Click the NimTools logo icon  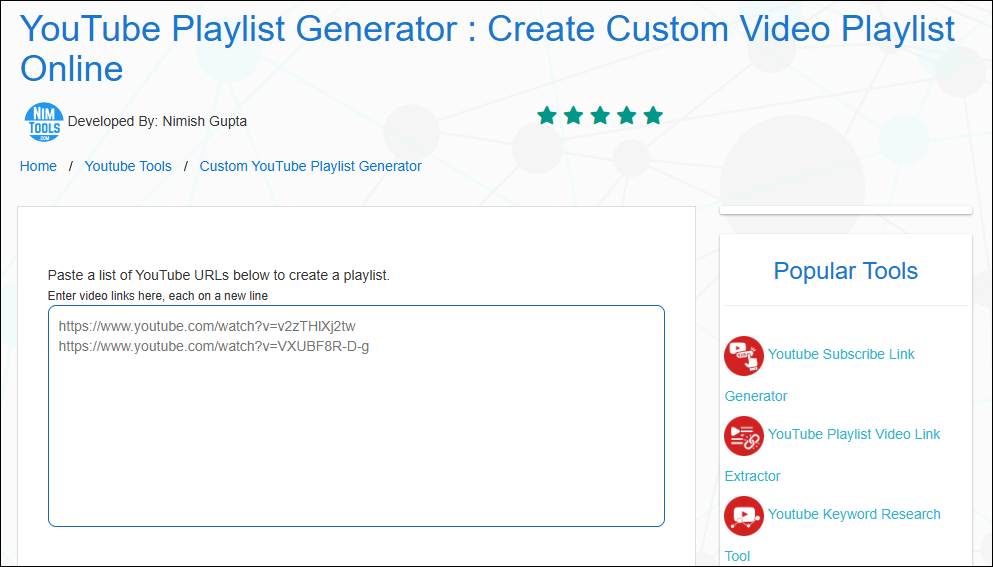[x=44, y=122]
